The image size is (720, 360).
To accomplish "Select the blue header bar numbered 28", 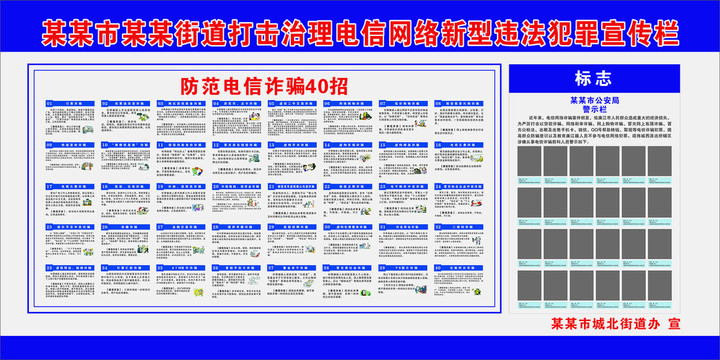I will (x=236, y=227).
